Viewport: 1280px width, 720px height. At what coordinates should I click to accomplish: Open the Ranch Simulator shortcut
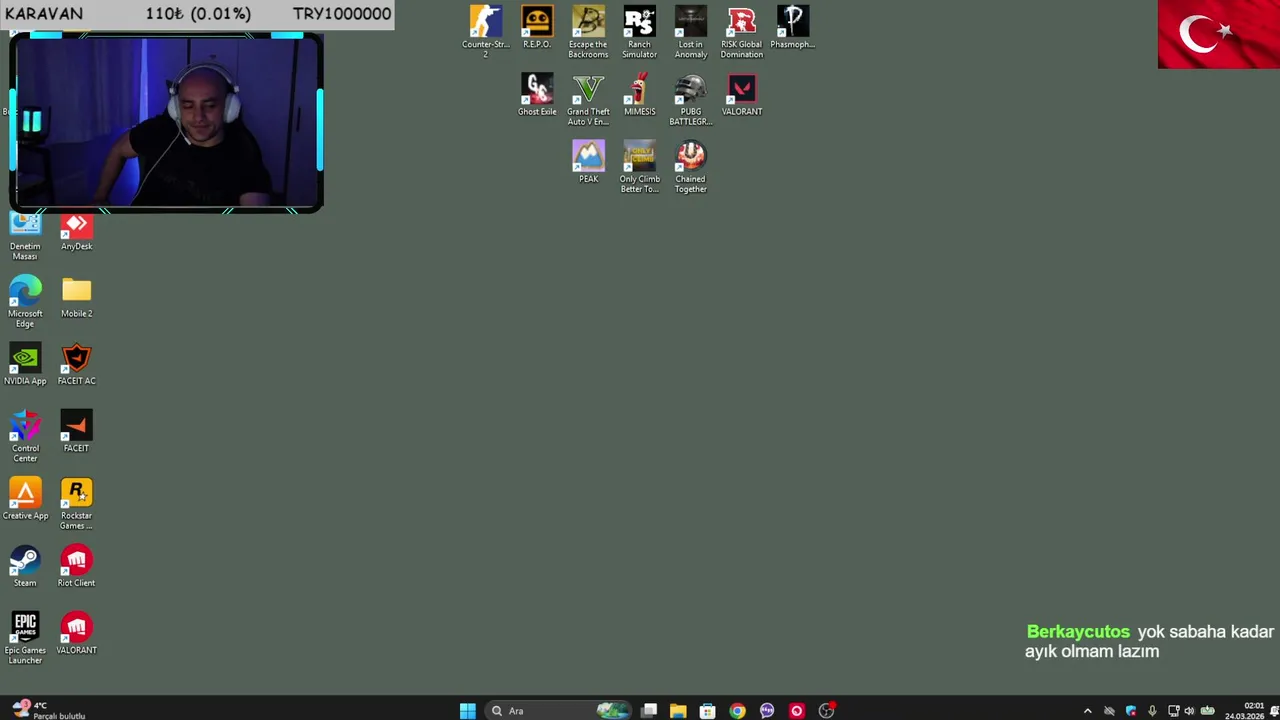click(x=639, y=31)
